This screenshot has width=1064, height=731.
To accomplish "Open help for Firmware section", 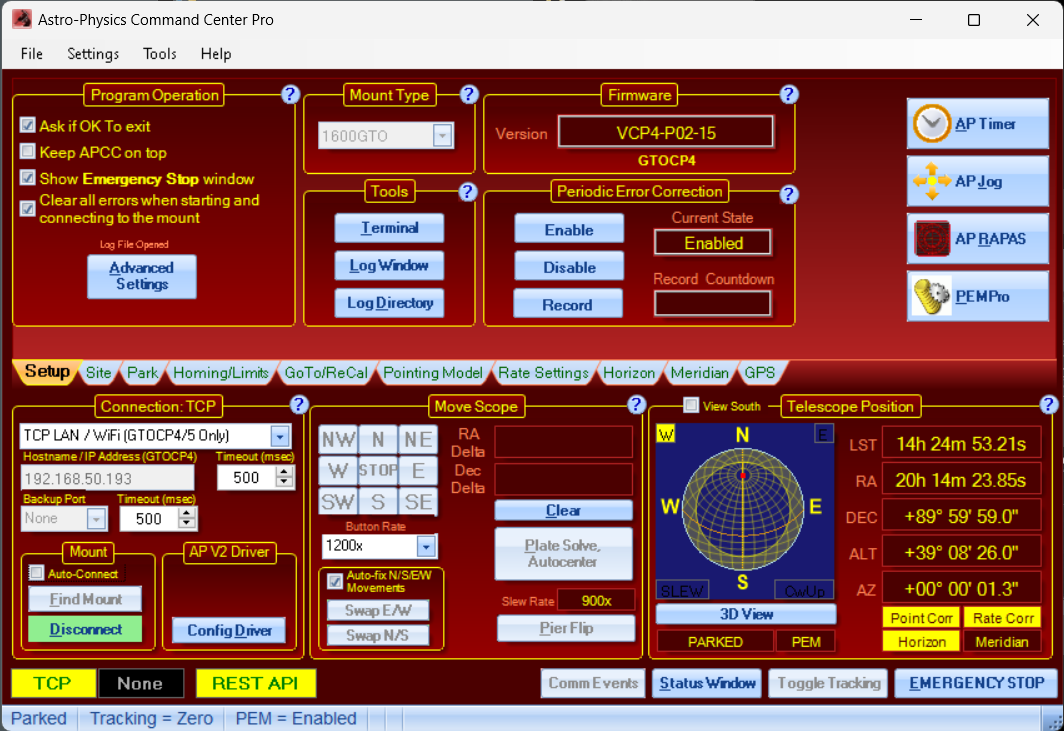I will point(788,94).
